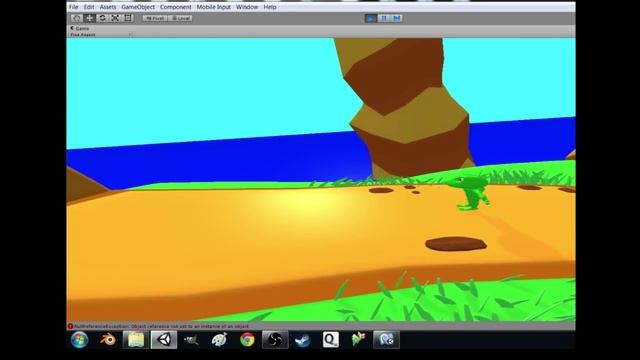Advance one frame with Step button
640x360 pixels.
[397, 18]
